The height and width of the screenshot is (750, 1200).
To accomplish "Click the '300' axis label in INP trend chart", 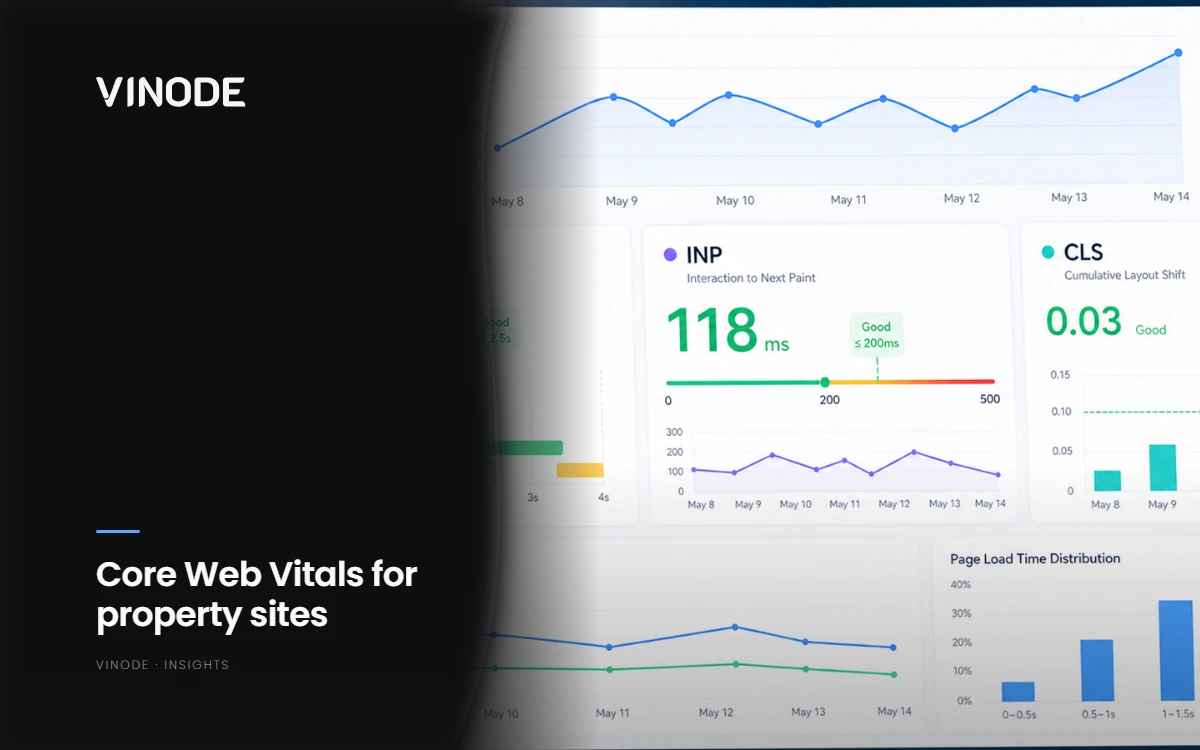I will [x=674, y=433].
